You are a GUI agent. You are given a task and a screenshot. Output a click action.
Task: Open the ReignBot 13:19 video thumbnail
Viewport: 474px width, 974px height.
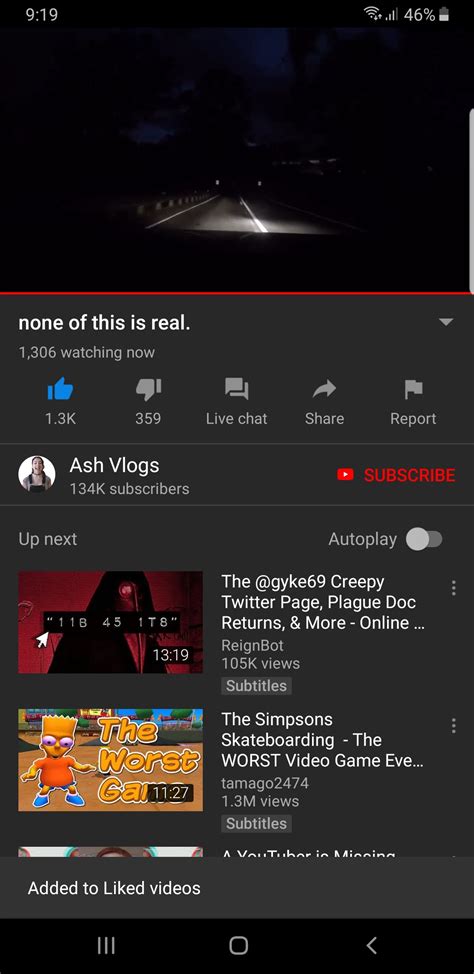[111, 622]
